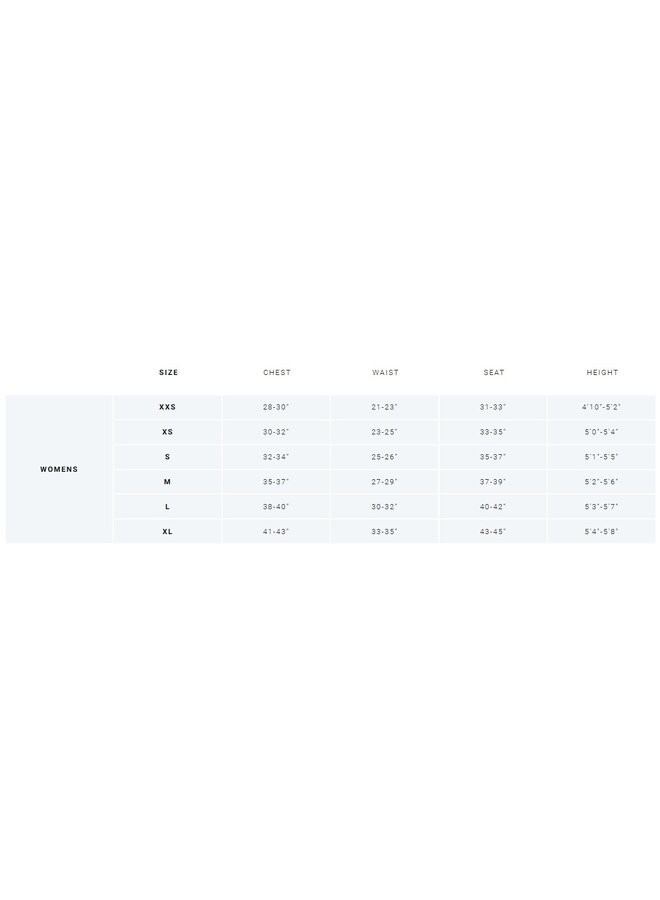This screenshot has height=900, width=660.
Task: Click the XS size row label
Action: (x=168, y=432)
